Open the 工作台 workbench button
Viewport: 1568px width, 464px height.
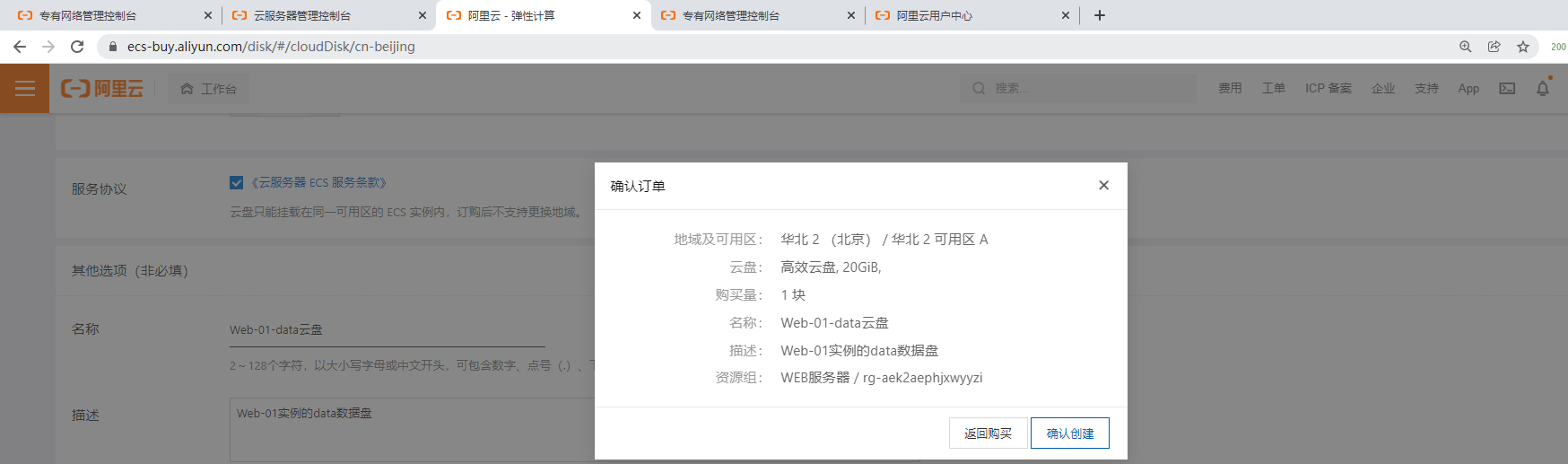209,89
